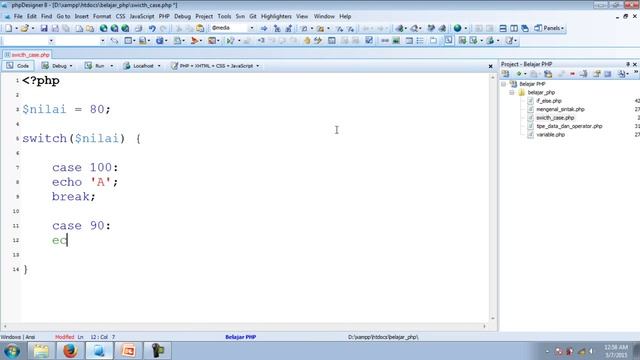Click the Undo arrow icon
This screenshot has height=360, width=640.
point(152,28)
